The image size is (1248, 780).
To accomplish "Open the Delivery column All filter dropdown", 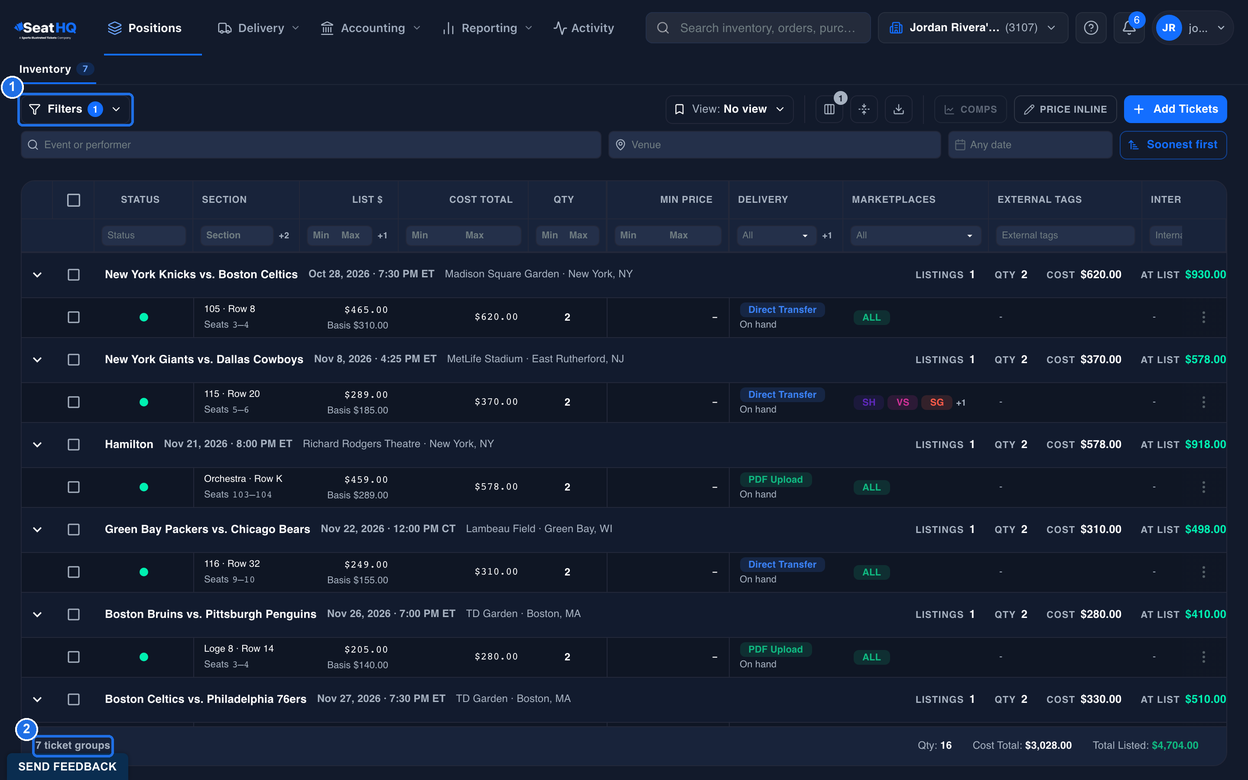I will (776, 236).
